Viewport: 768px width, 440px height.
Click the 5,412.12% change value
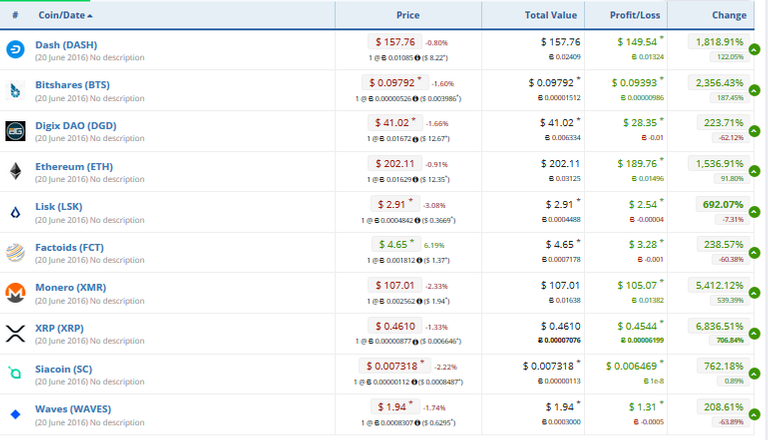pyautogui.click(x=719, y=285)
